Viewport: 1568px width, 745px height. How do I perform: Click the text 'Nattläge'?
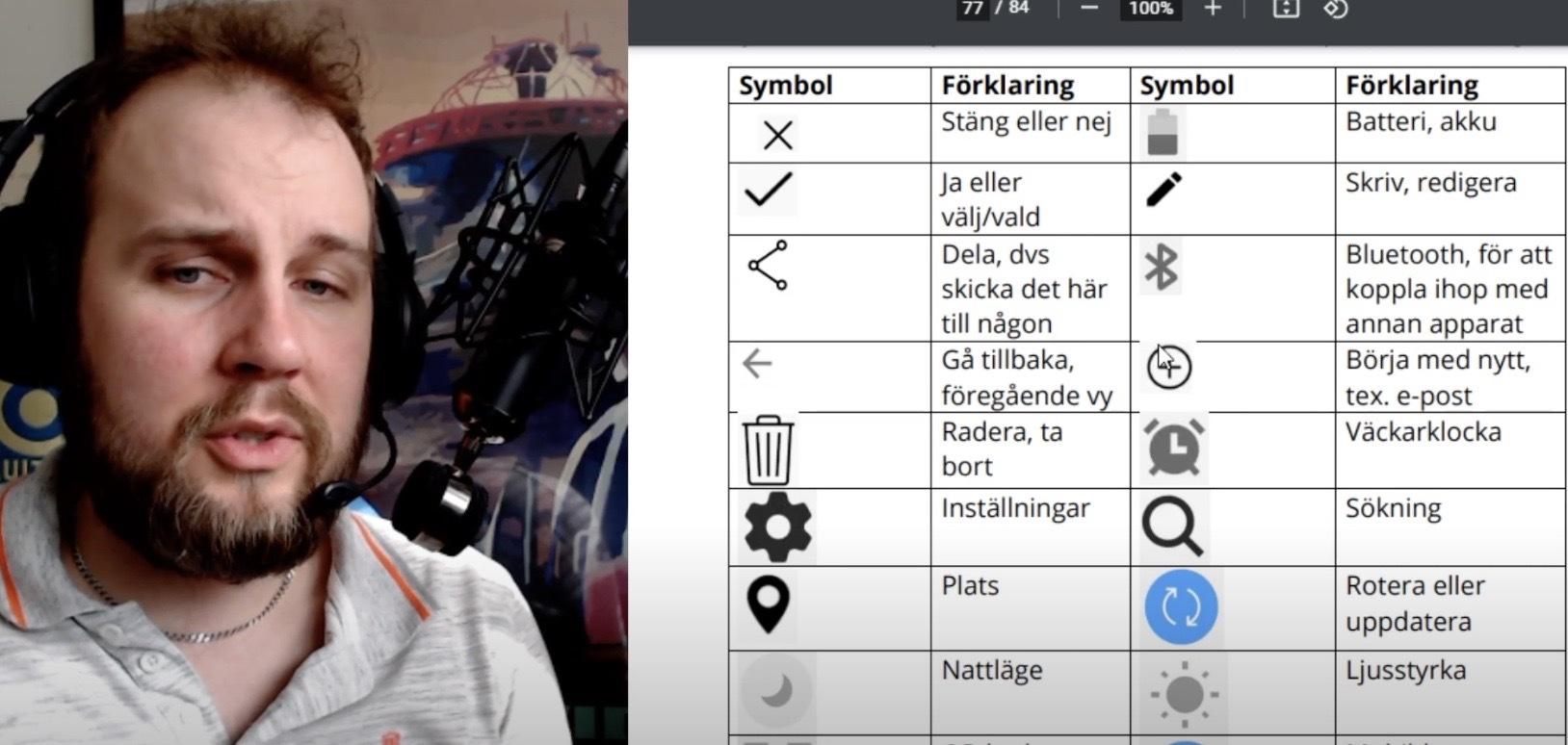992,670
